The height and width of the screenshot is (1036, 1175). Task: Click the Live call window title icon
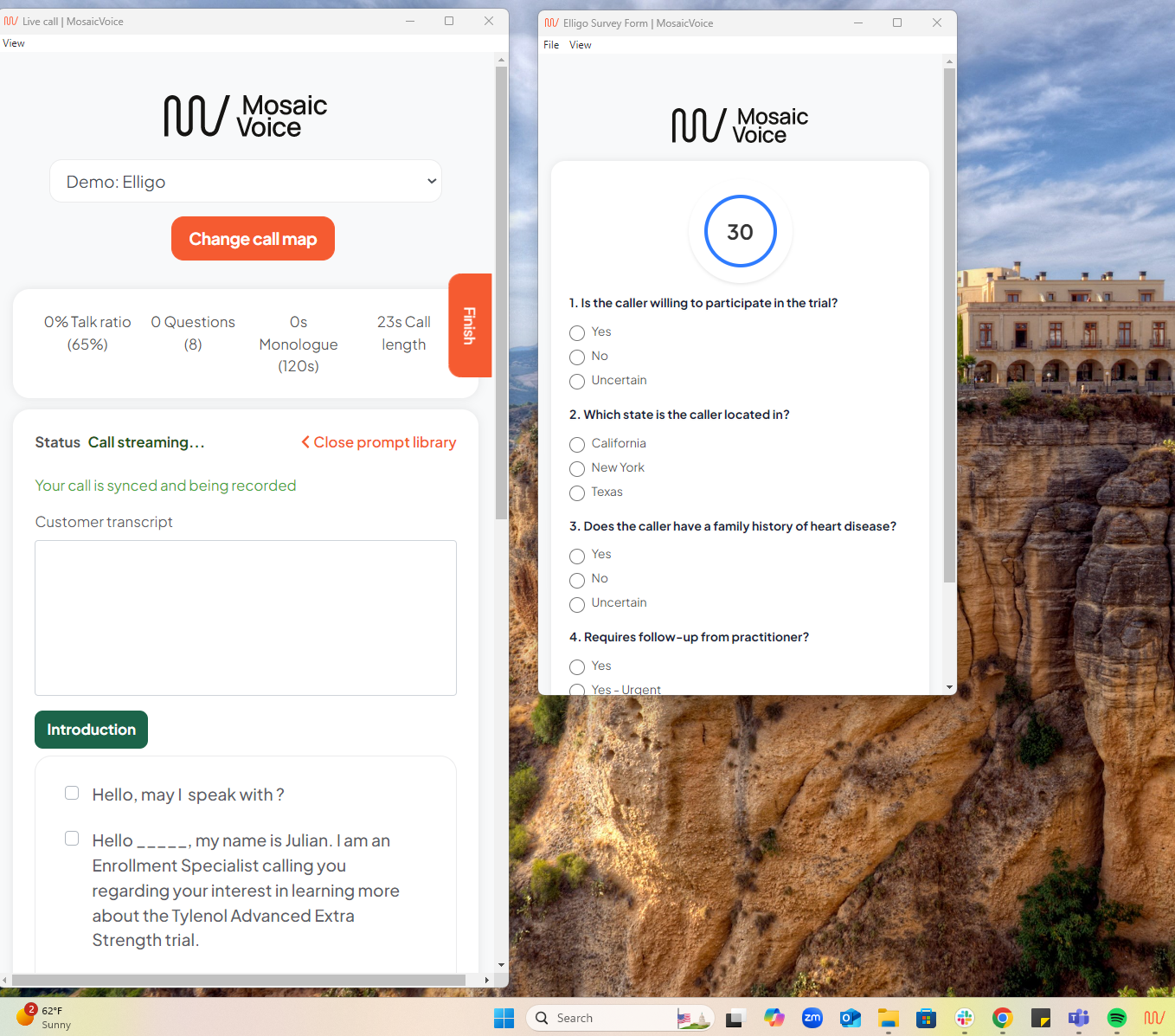coord(11,21)
